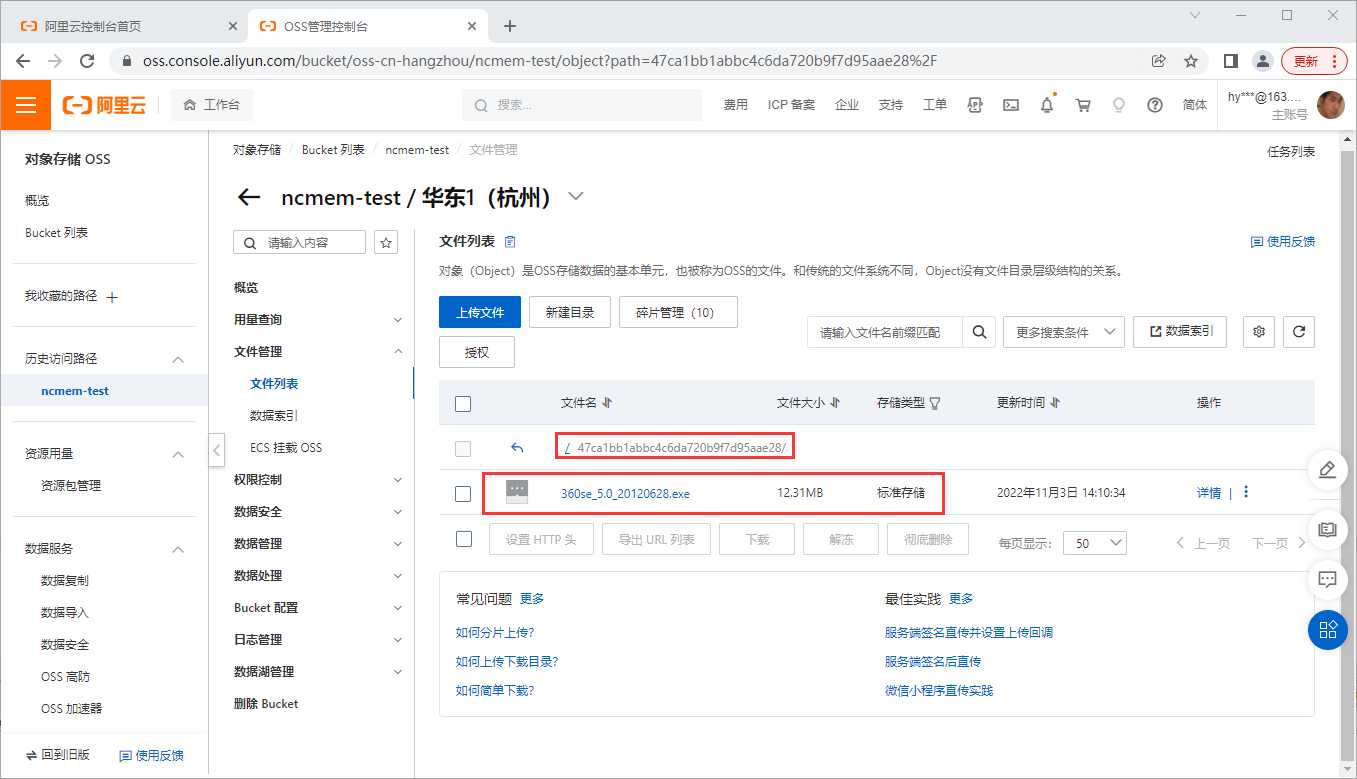
Task: Reload the browser page
Action: [87, 61]
